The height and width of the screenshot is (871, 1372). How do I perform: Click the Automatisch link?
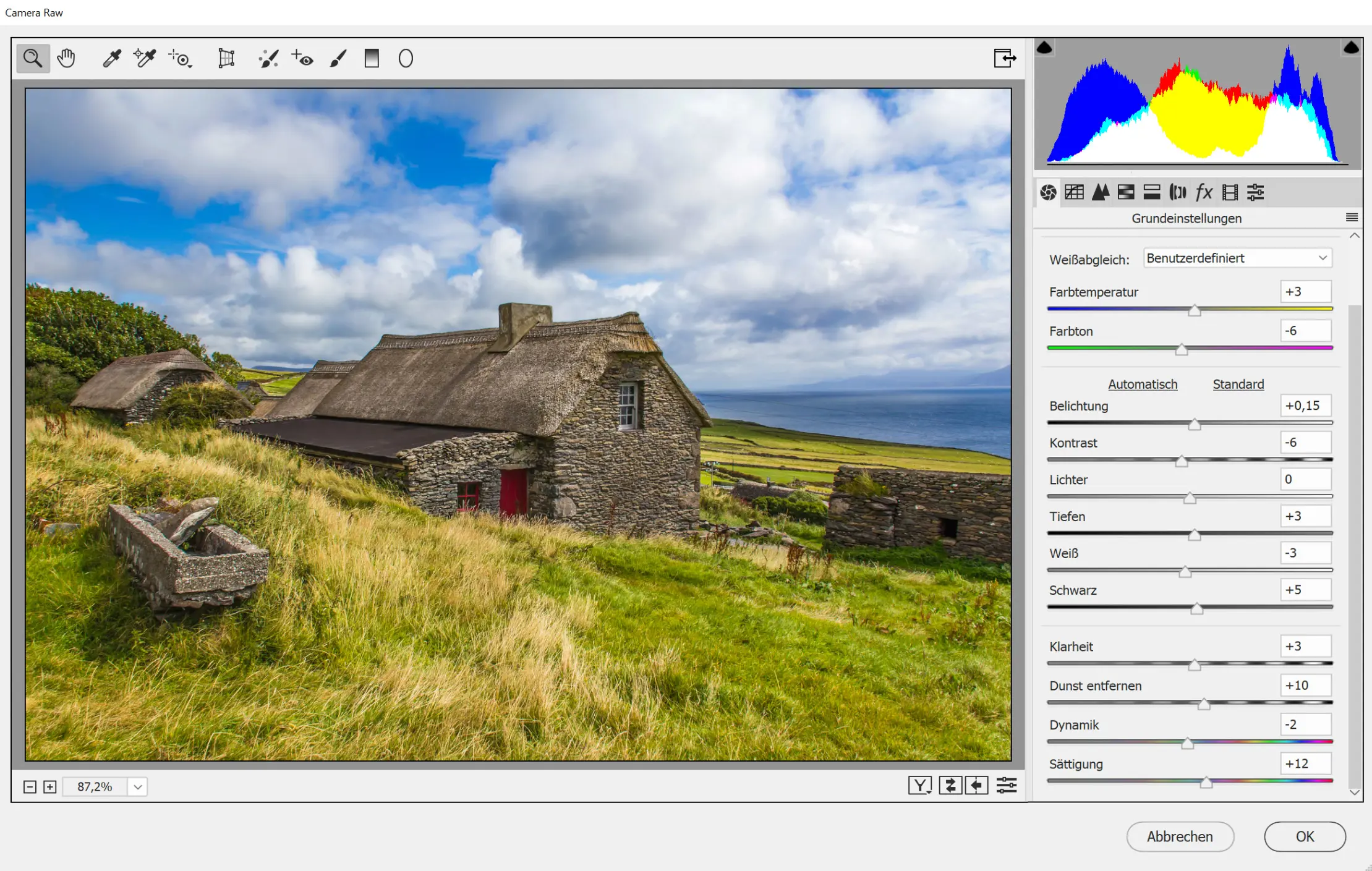(x=1142, y=384)
